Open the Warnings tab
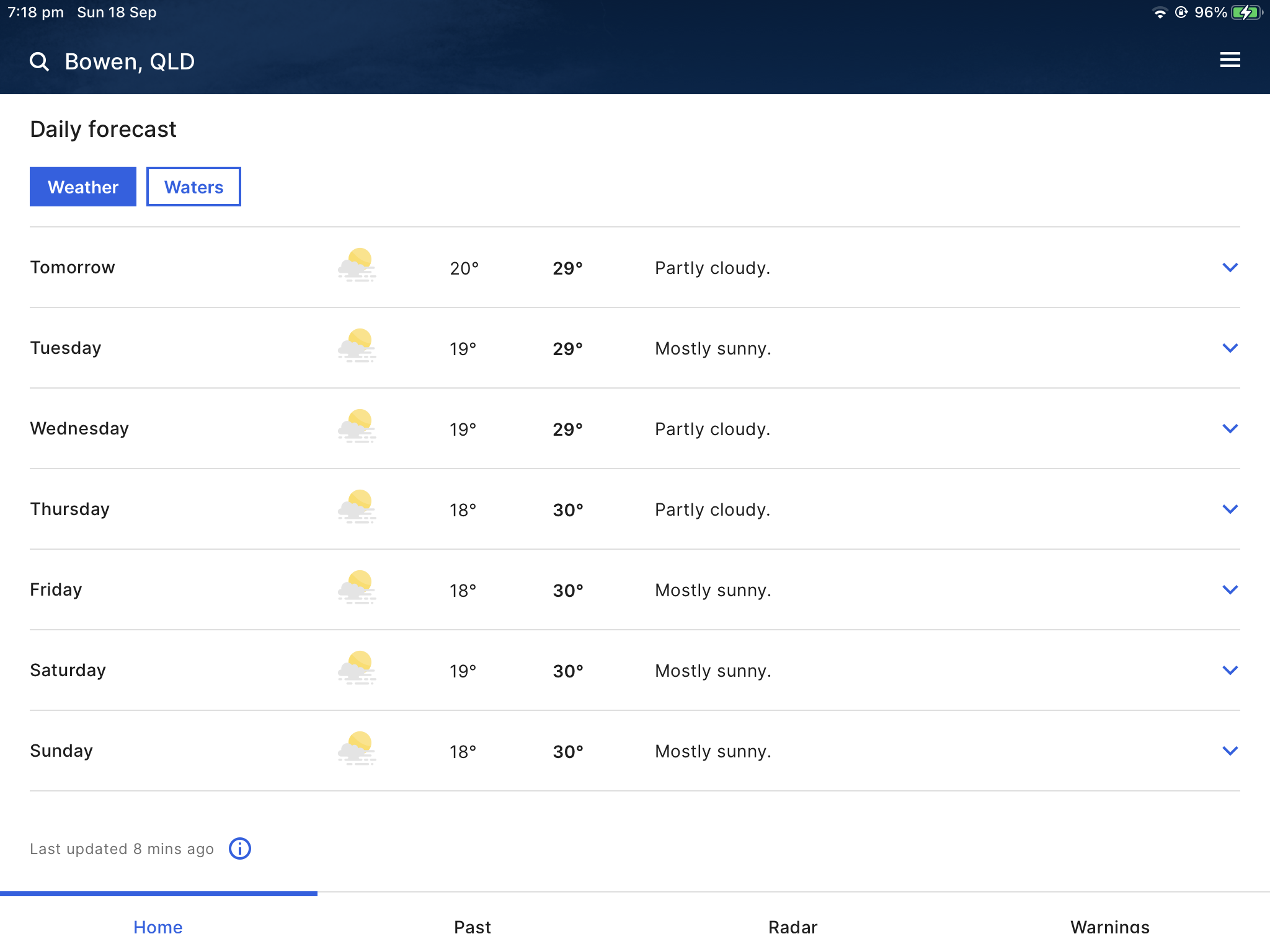 [1110, 927]
